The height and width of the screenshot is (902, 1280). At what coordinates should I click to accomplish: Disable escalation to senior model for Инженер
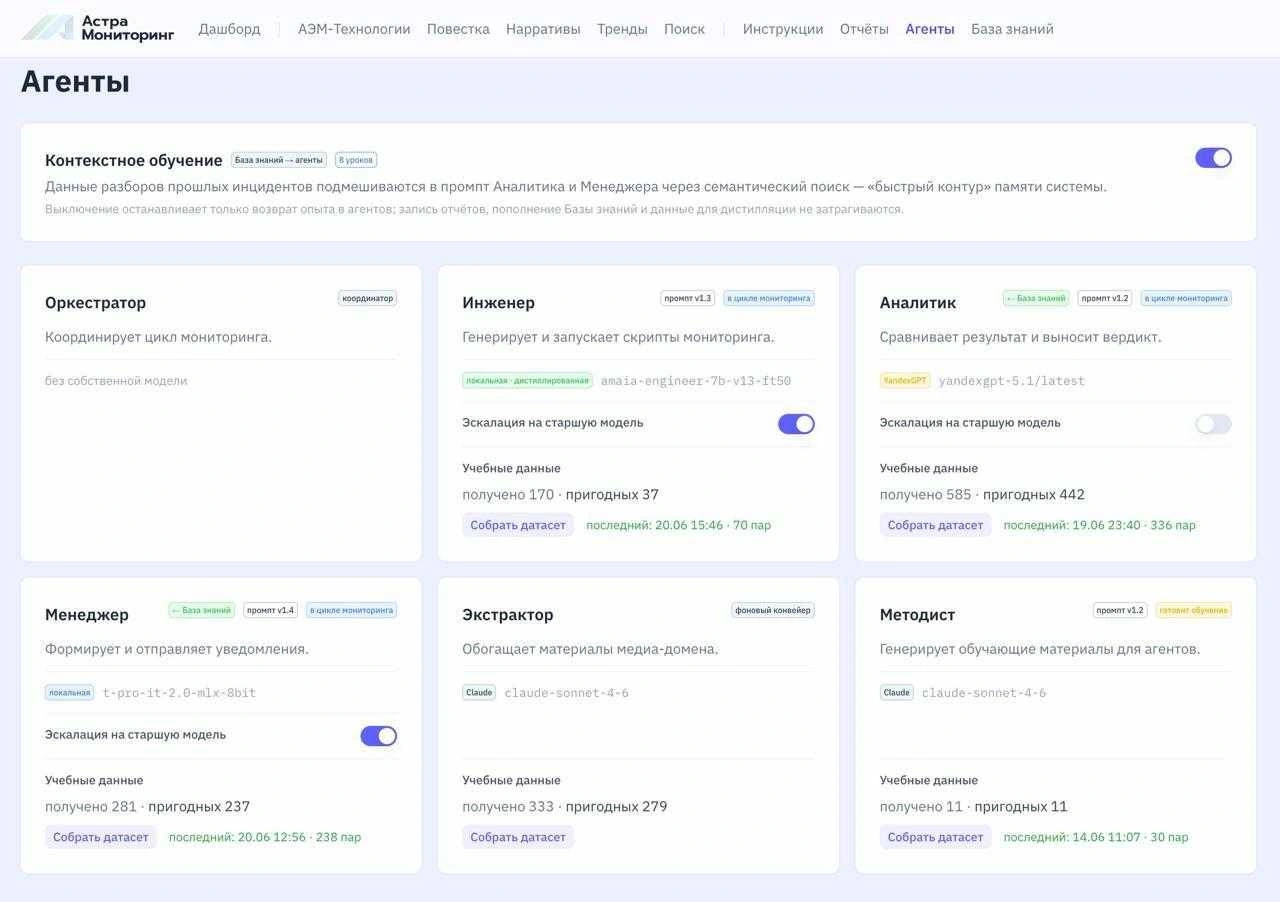[x=796, y=424]
